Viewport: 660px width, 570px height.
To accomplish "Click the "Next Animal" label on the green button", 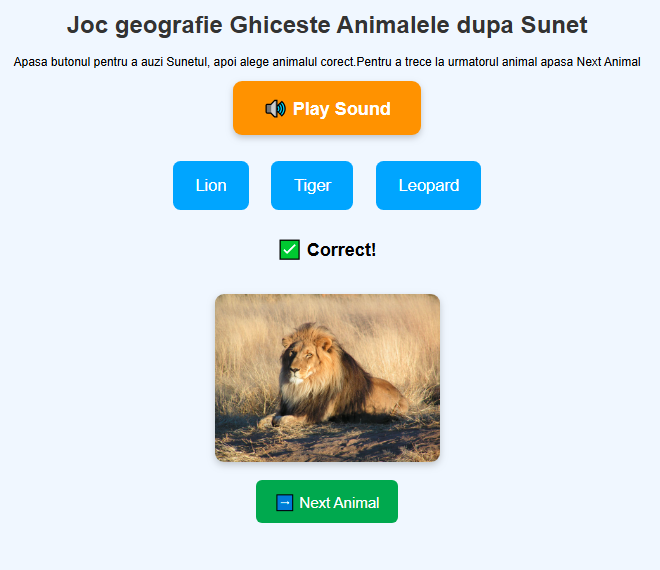I will (x=339, y=502).
